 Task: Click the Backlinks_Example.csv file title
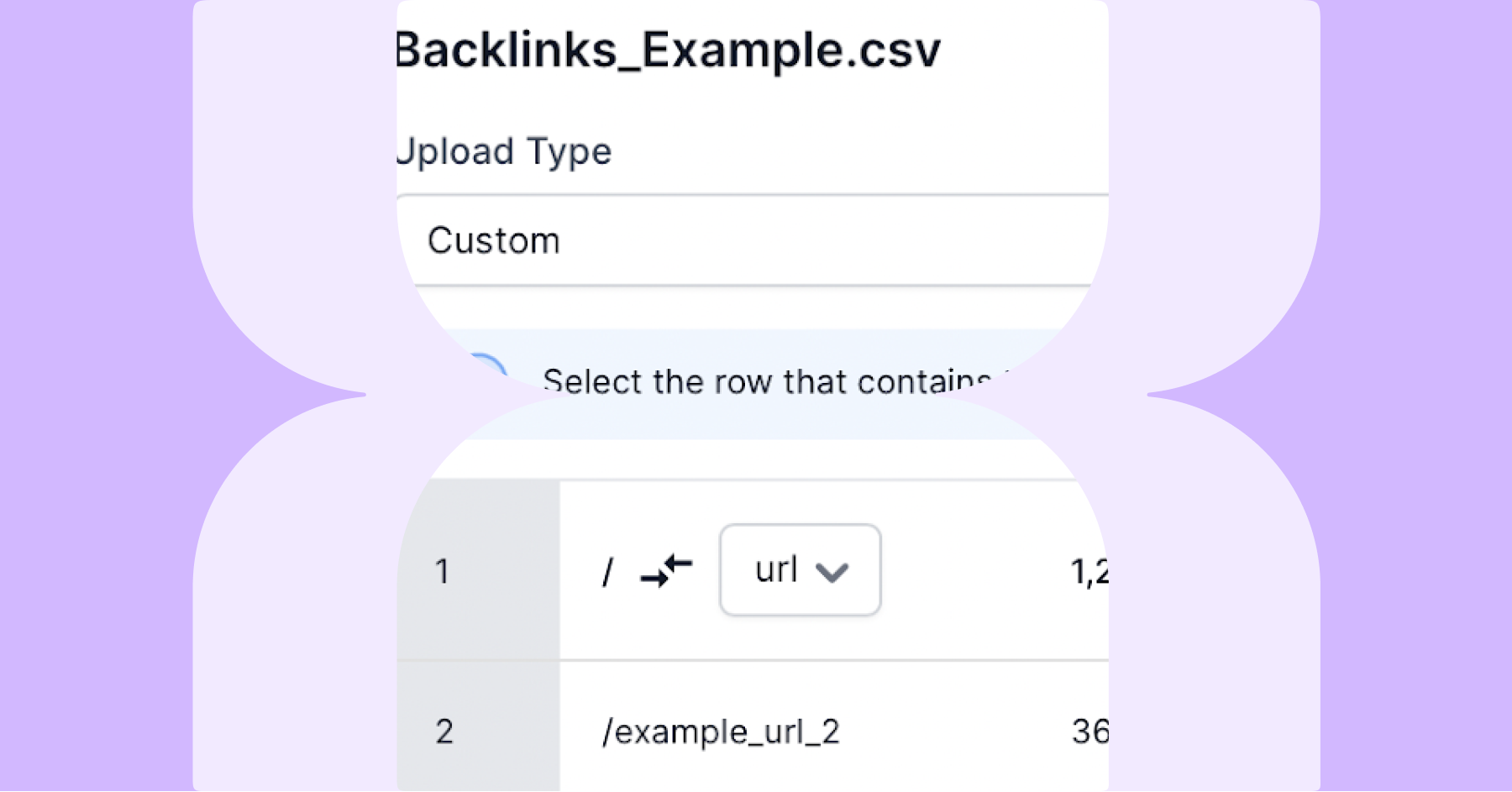click(668, 50)
